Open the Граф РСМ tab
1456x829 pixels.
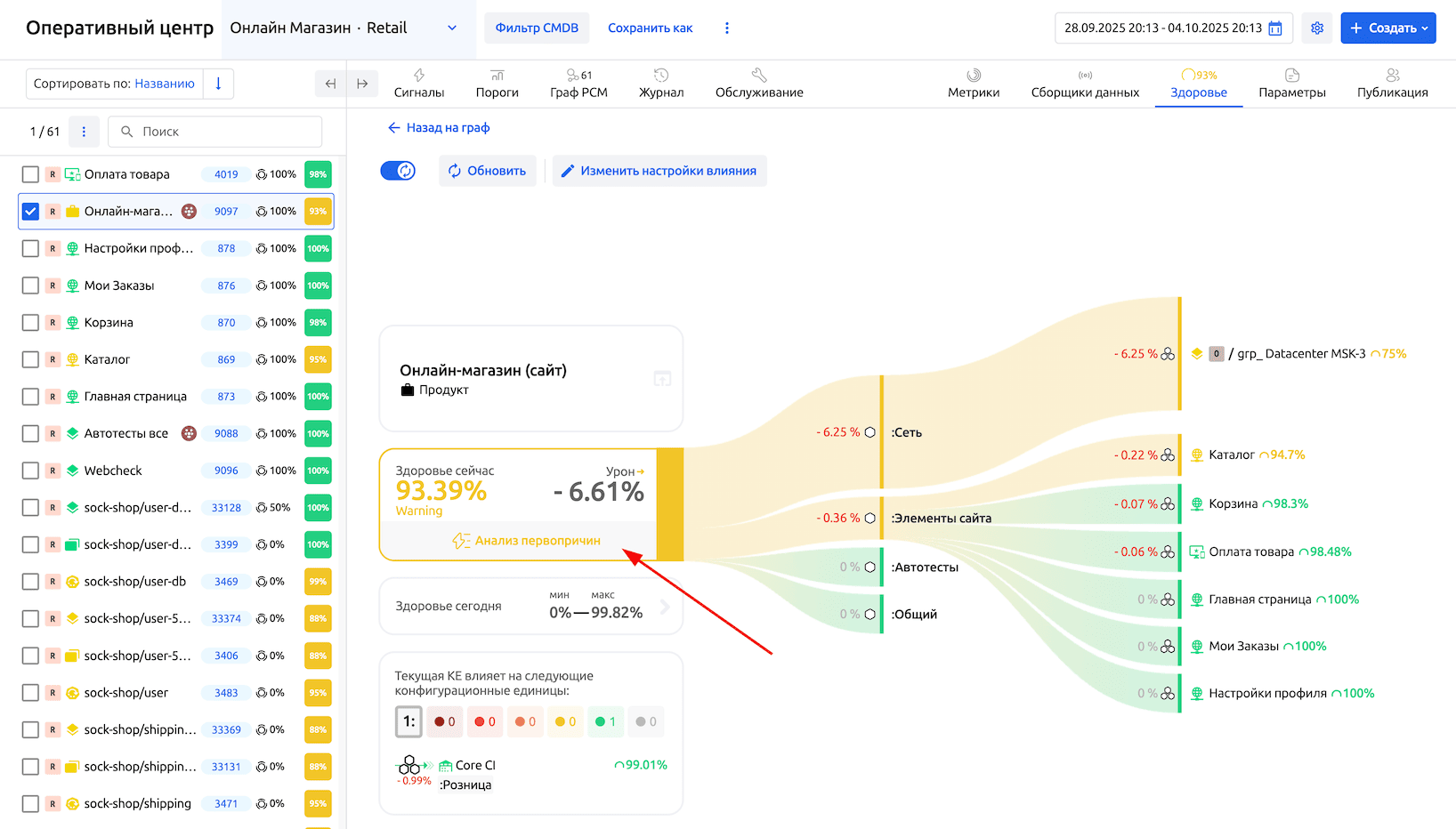[x=578, y=84]
